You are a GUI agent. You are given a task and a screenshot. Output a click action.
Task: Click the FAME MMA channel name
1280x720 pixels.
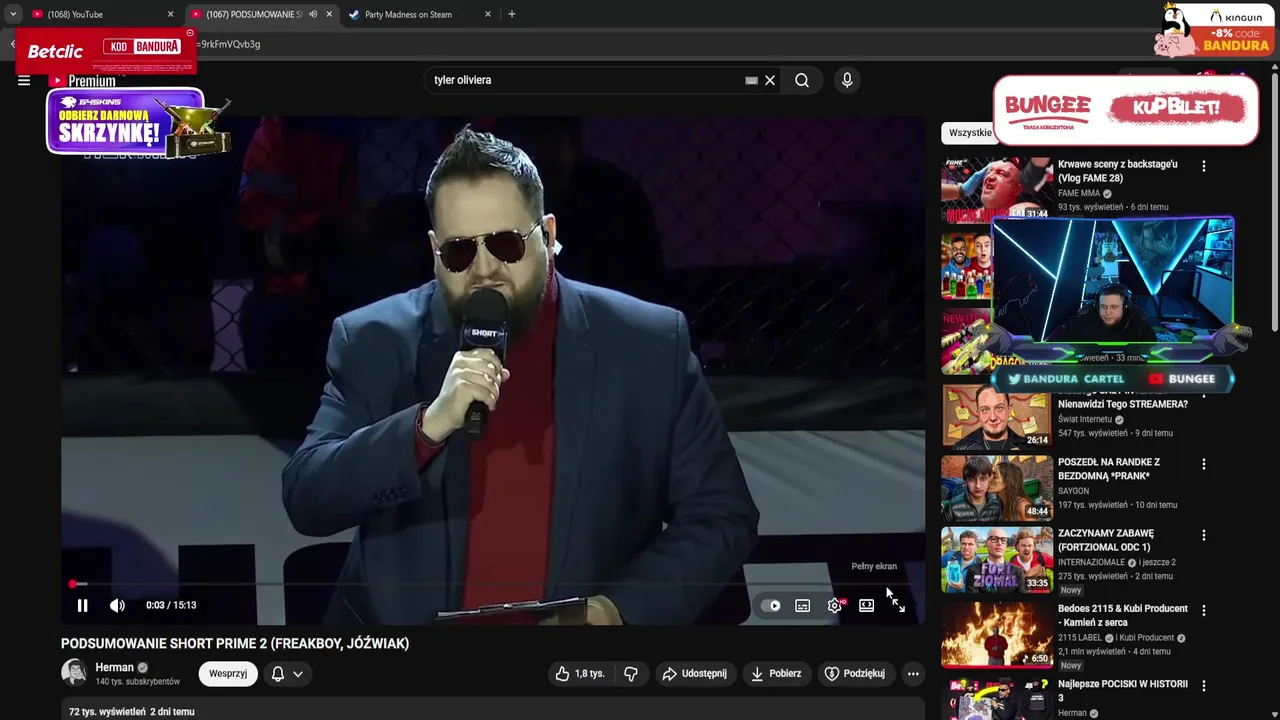pyautogui.click(x=1079, y=193)
